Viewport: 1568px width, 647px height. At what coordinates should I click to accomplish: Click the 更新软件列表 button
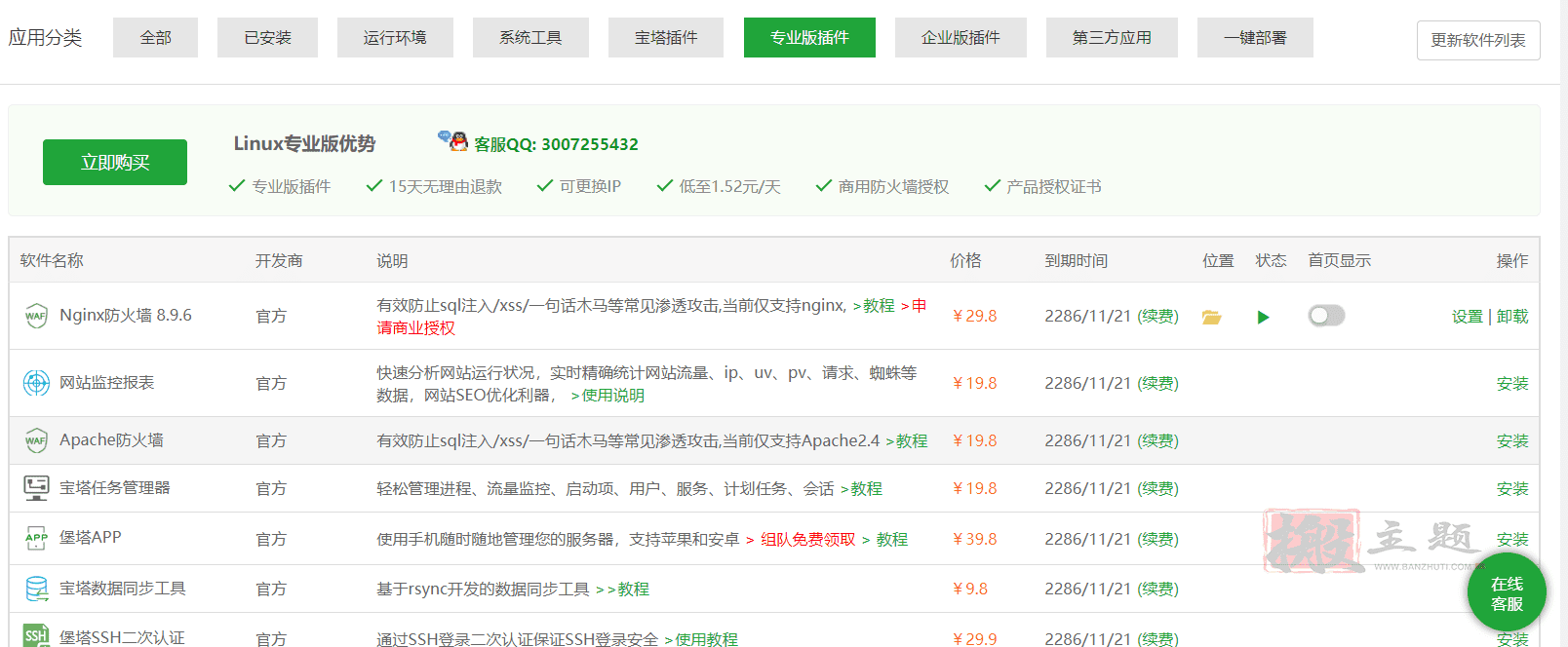(1478, 40)
